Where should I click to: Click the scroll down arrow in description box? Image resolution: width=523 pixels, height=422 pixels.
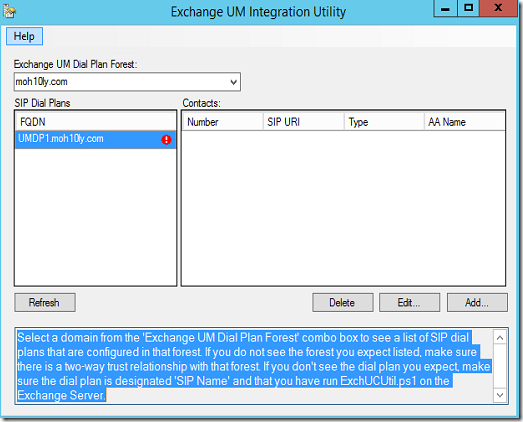tap(500, 395)
